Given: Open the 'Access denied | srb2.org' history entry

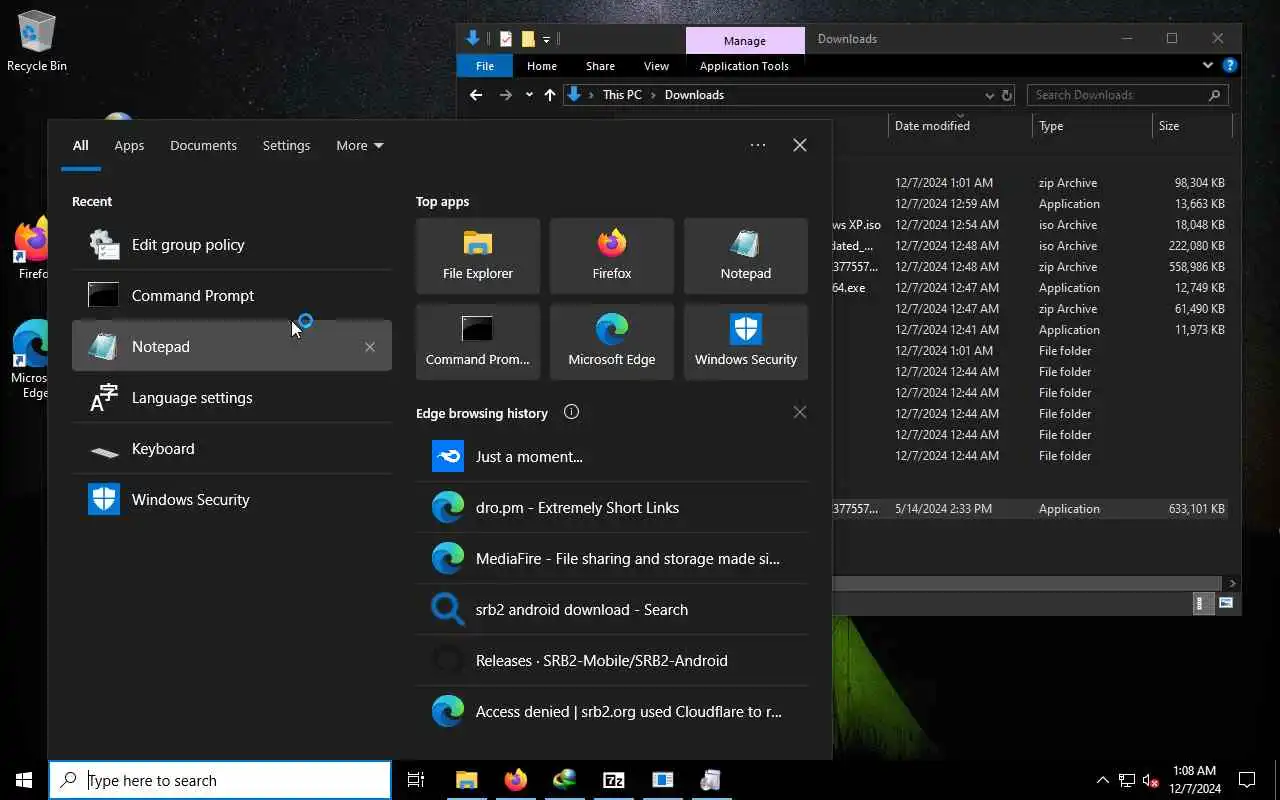Looking at the screenshot, I should coord(612,711).
